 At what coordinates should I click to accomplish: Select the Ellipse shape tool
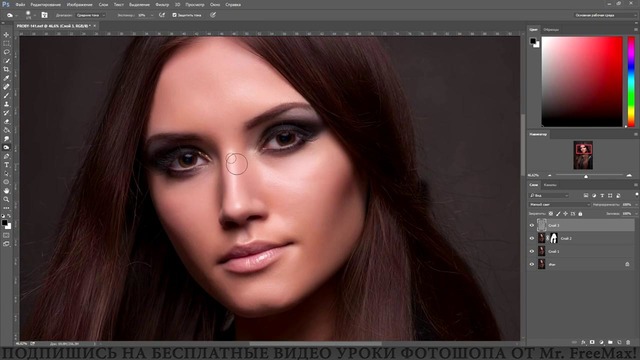[x=6, y=182]
